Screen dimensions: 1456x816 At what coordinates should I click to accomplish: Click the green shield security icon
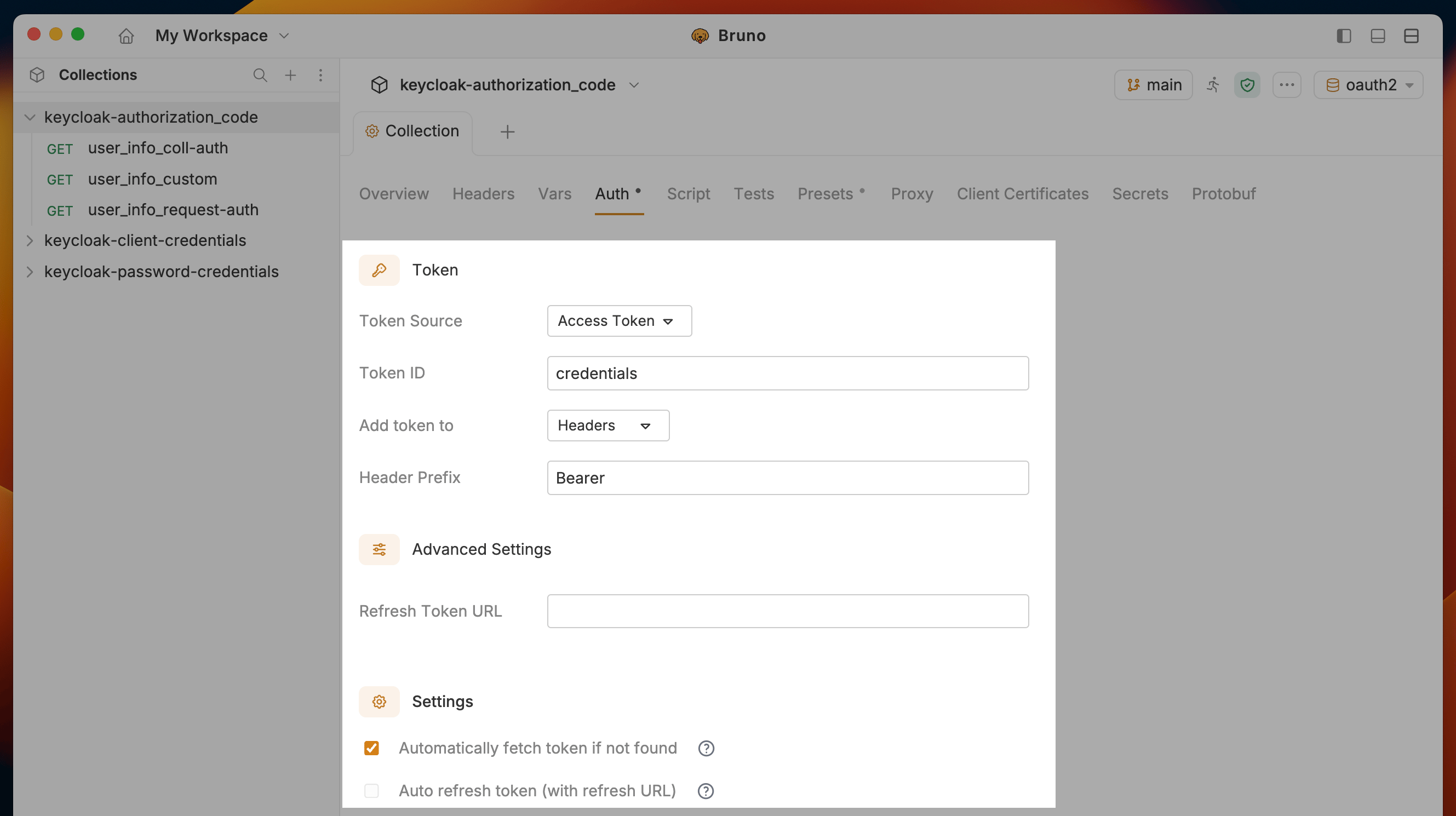pos(1247,85)
